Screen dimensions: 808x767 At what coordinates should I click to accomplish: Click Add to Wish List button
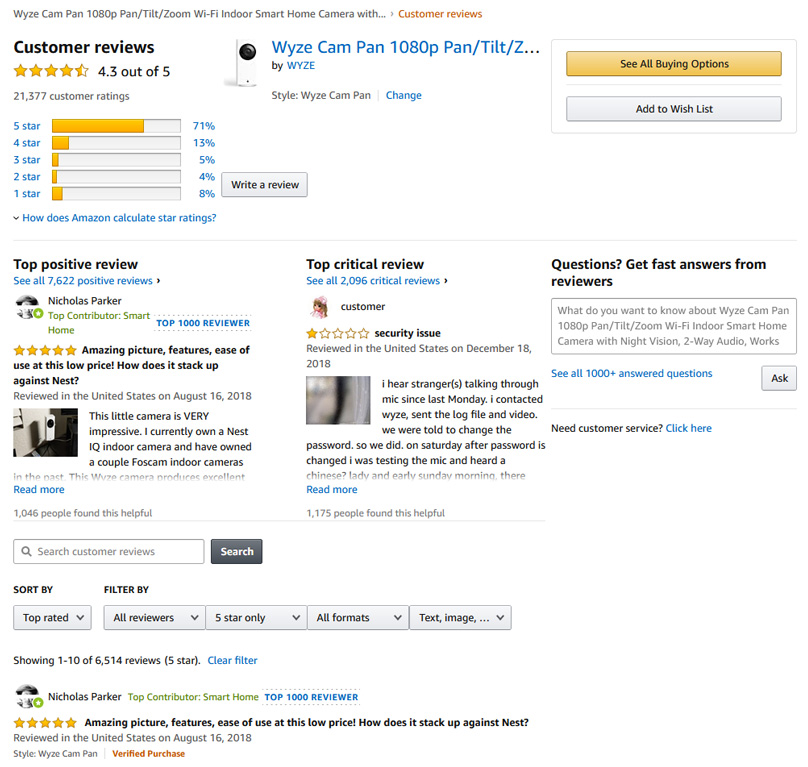[x=674, y=109]
